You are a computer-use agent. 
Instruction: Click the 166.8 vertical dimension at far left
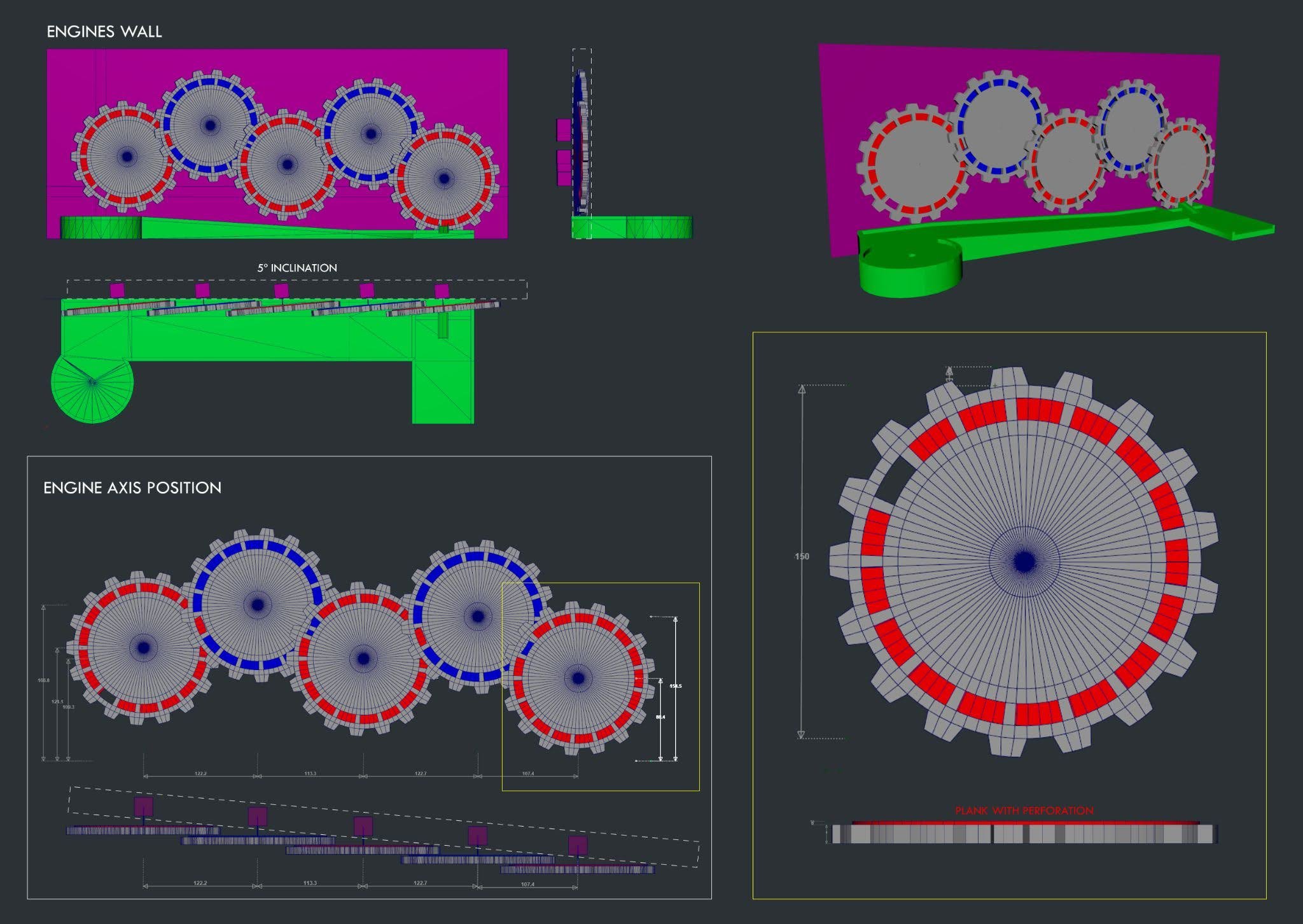pyautogui.click(x=43, y=680)
